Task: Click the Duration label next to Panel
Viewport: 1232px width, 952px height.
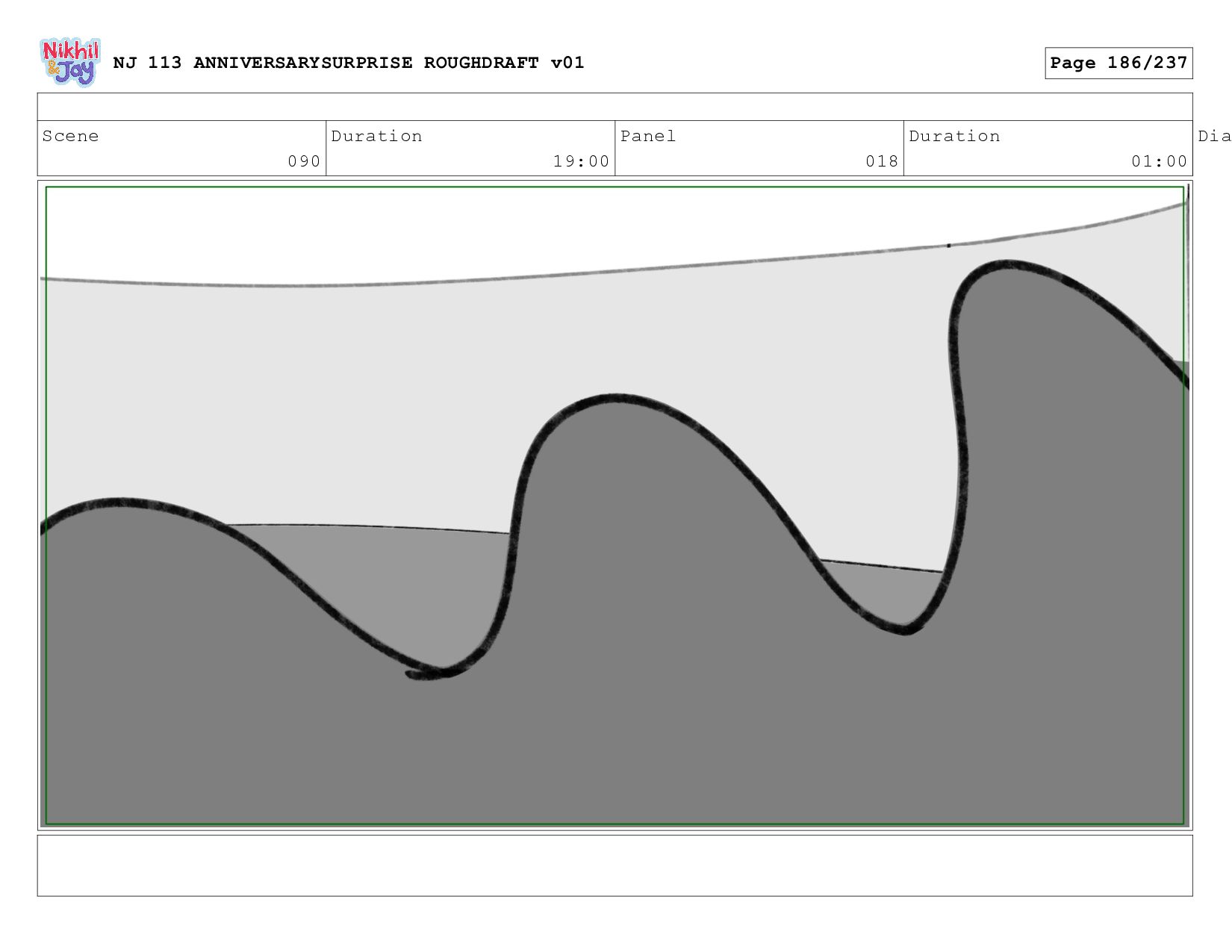Action: coord(954,136)
